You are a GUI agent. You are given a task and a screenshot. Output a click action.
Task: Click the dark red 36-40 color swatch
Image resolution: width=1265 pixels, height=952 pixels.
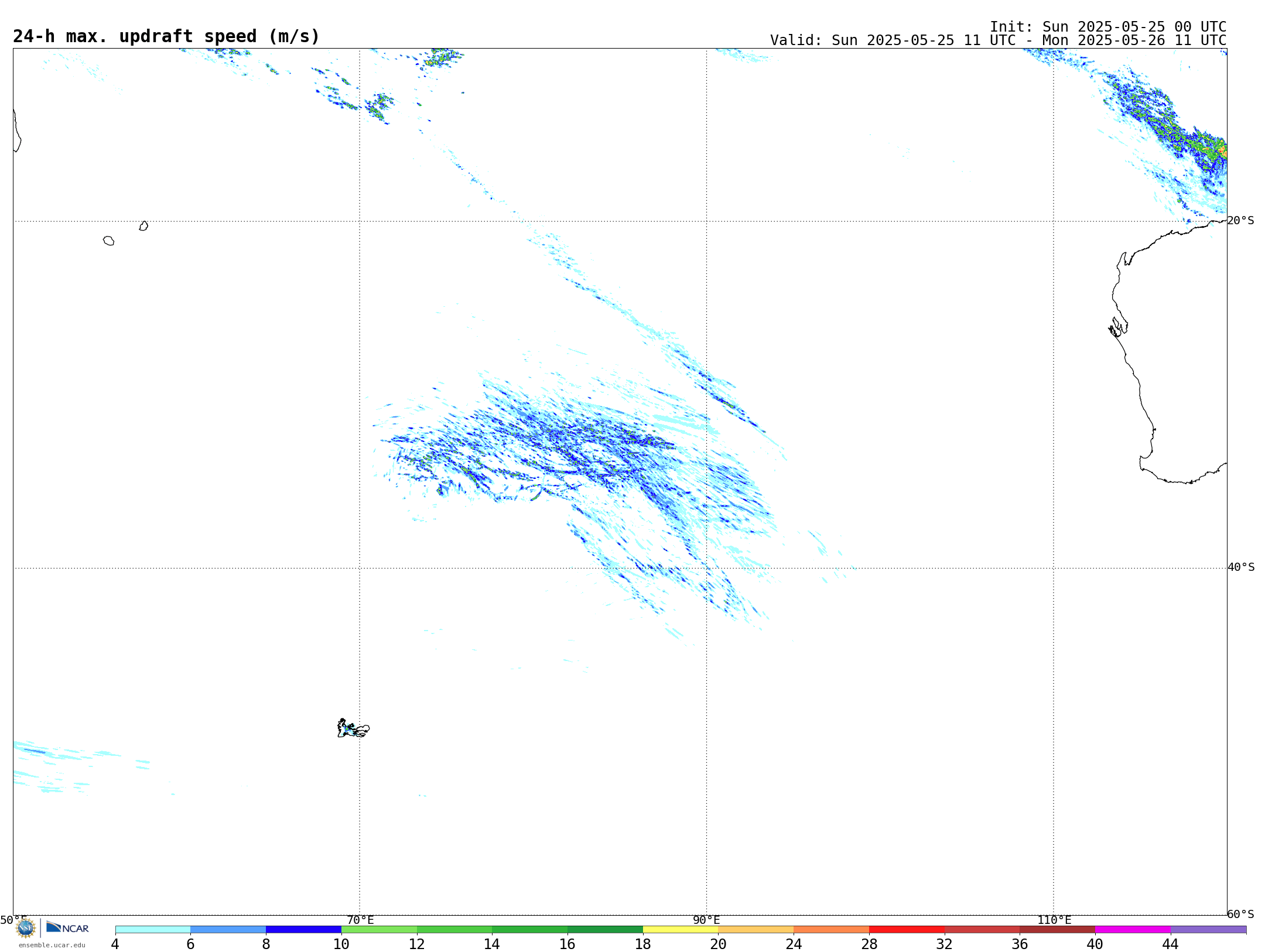click(x=1058, y=930)
